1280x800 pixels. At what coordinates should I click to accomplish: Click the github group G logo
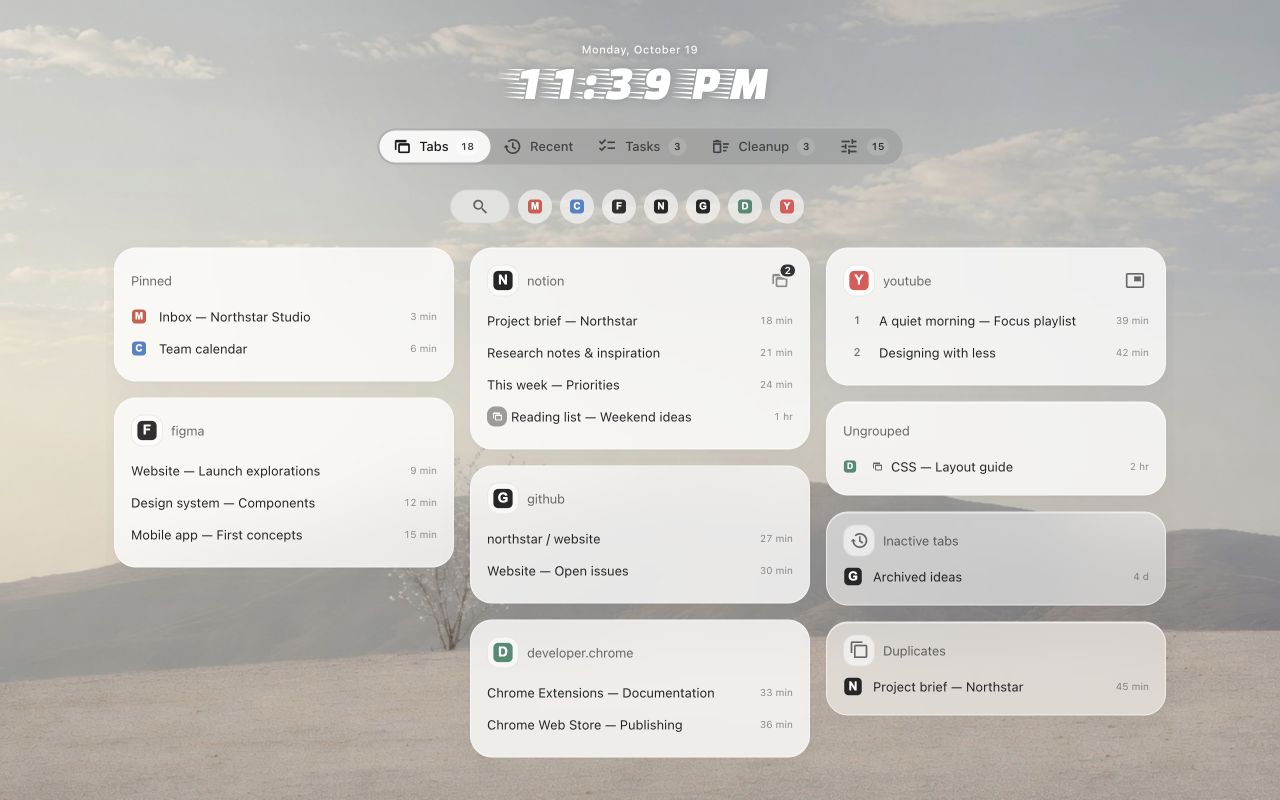tap(503, 499)
